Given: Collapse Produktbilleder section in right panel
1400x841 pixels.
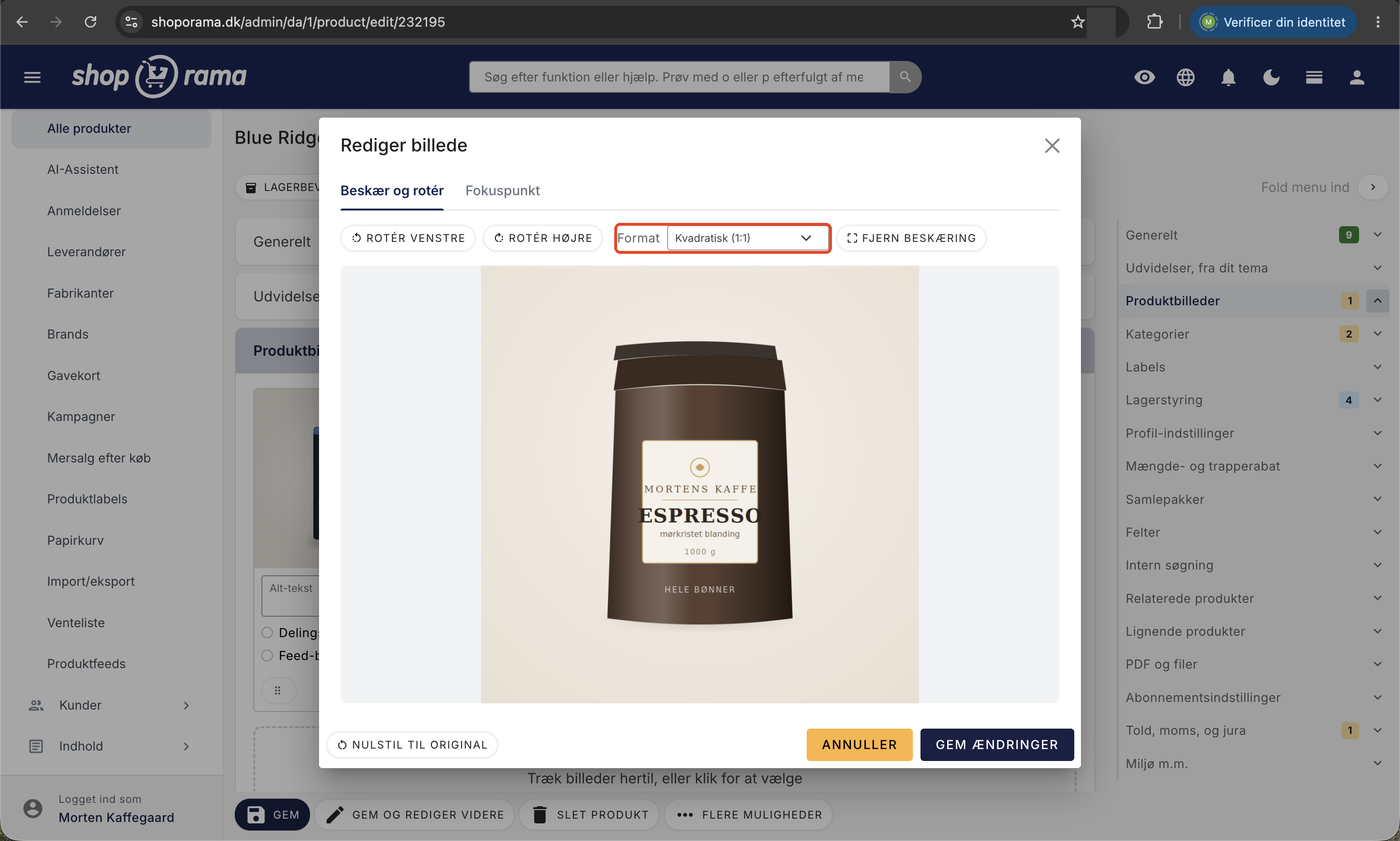Looking at the screenshot, I should coord(1377,301).
